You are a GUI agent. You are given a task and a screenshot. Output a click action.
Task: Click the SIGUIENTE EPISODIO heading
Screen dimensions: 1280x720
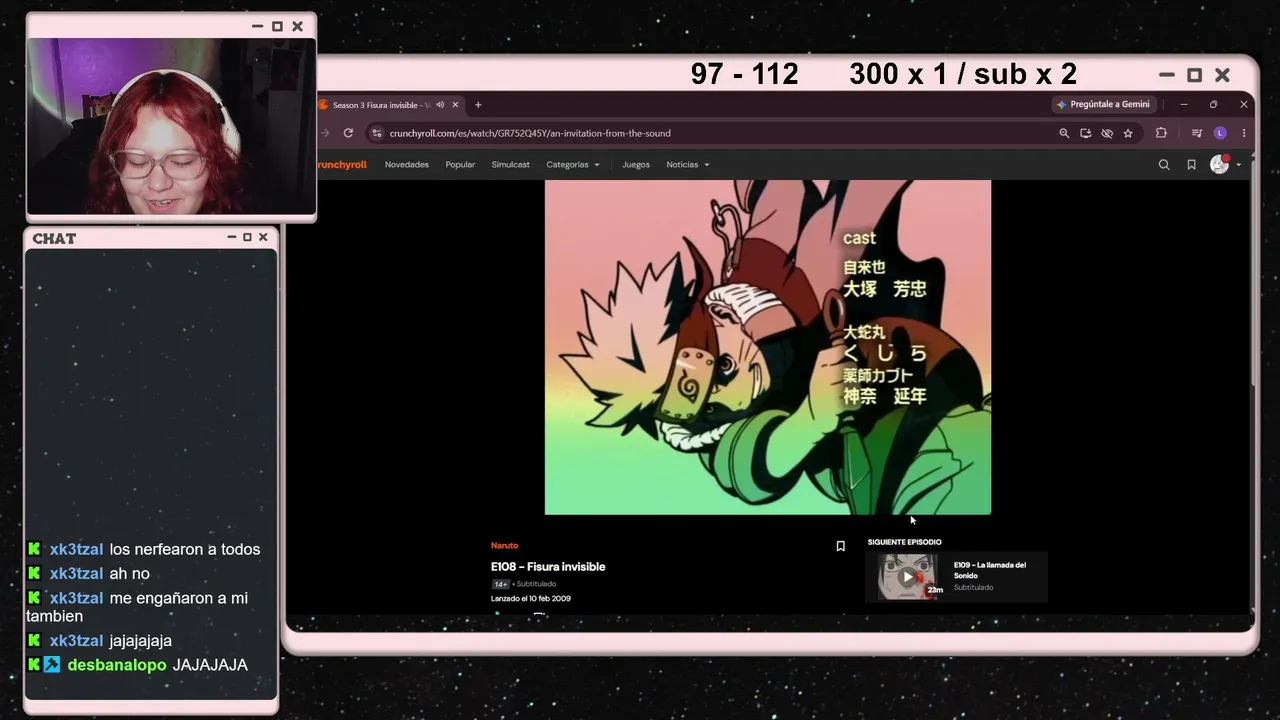pyautogui.click(x=904, y=542)
